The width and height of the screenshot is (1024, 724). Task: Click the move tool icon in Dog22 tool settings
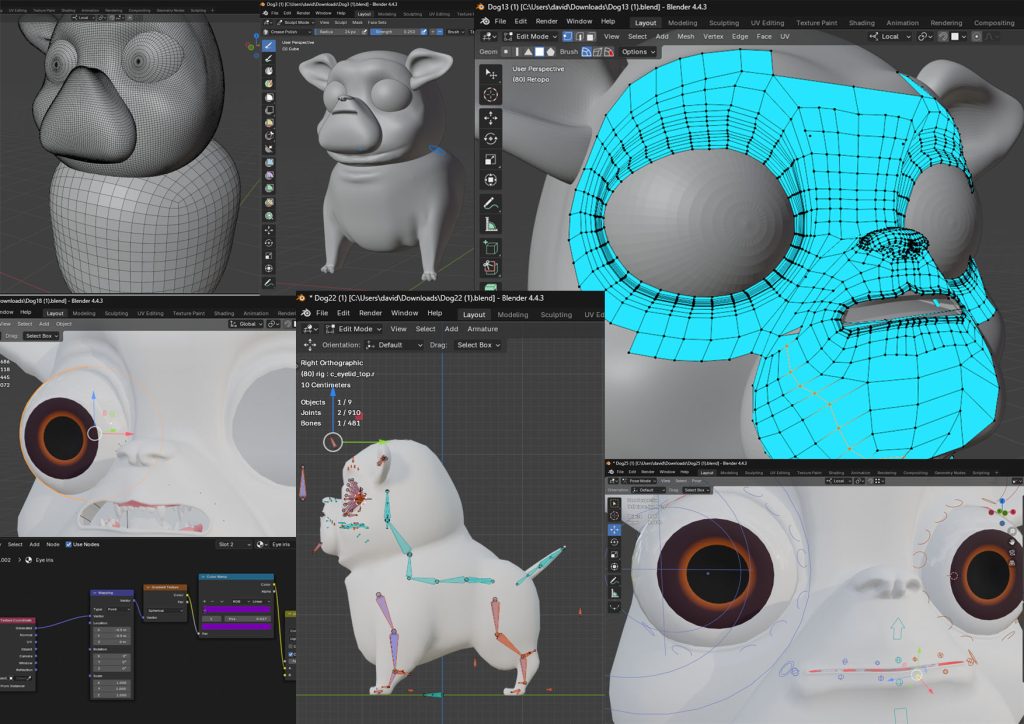(x=308, y=345)
